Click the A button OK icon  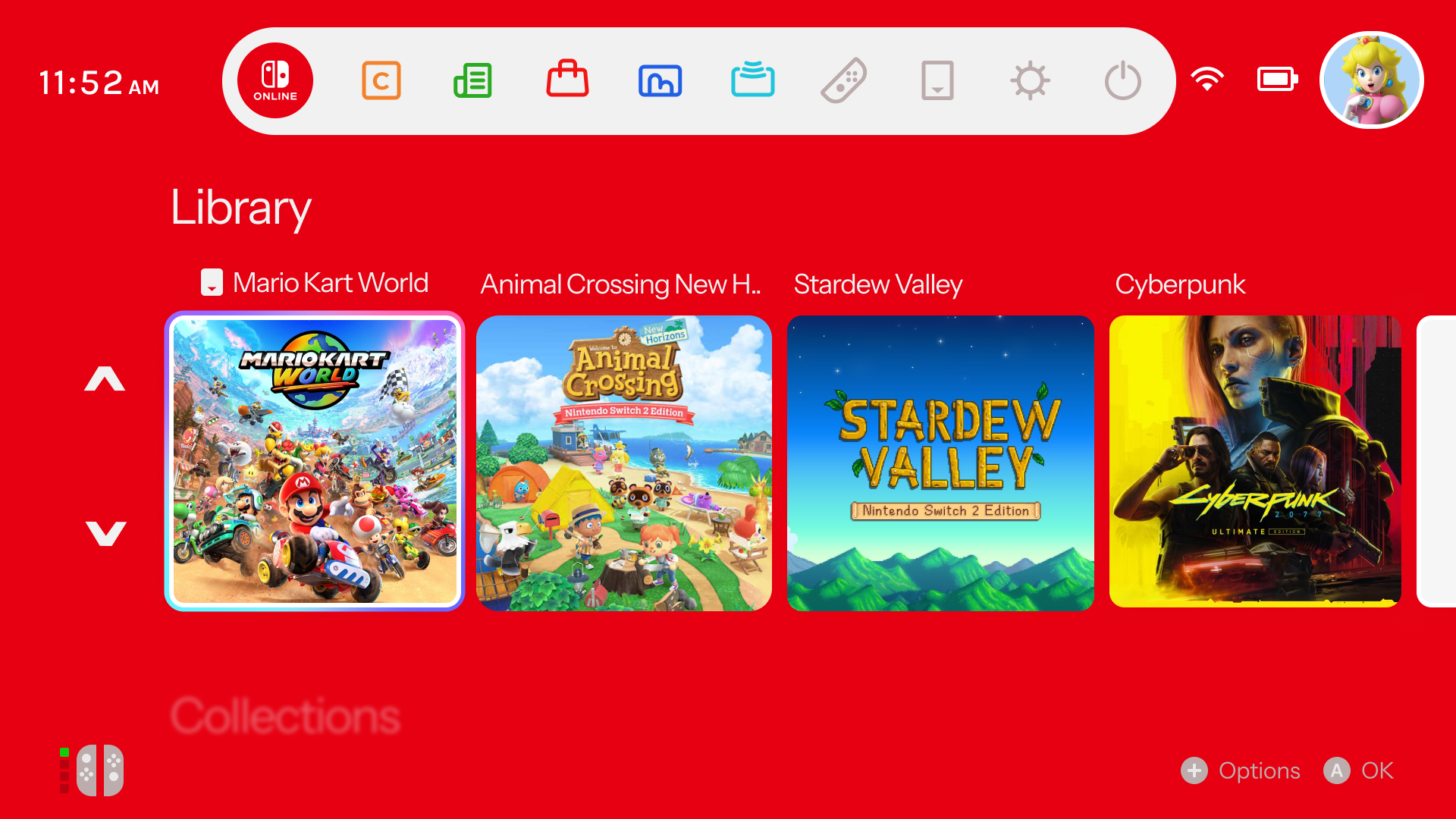1337,770
